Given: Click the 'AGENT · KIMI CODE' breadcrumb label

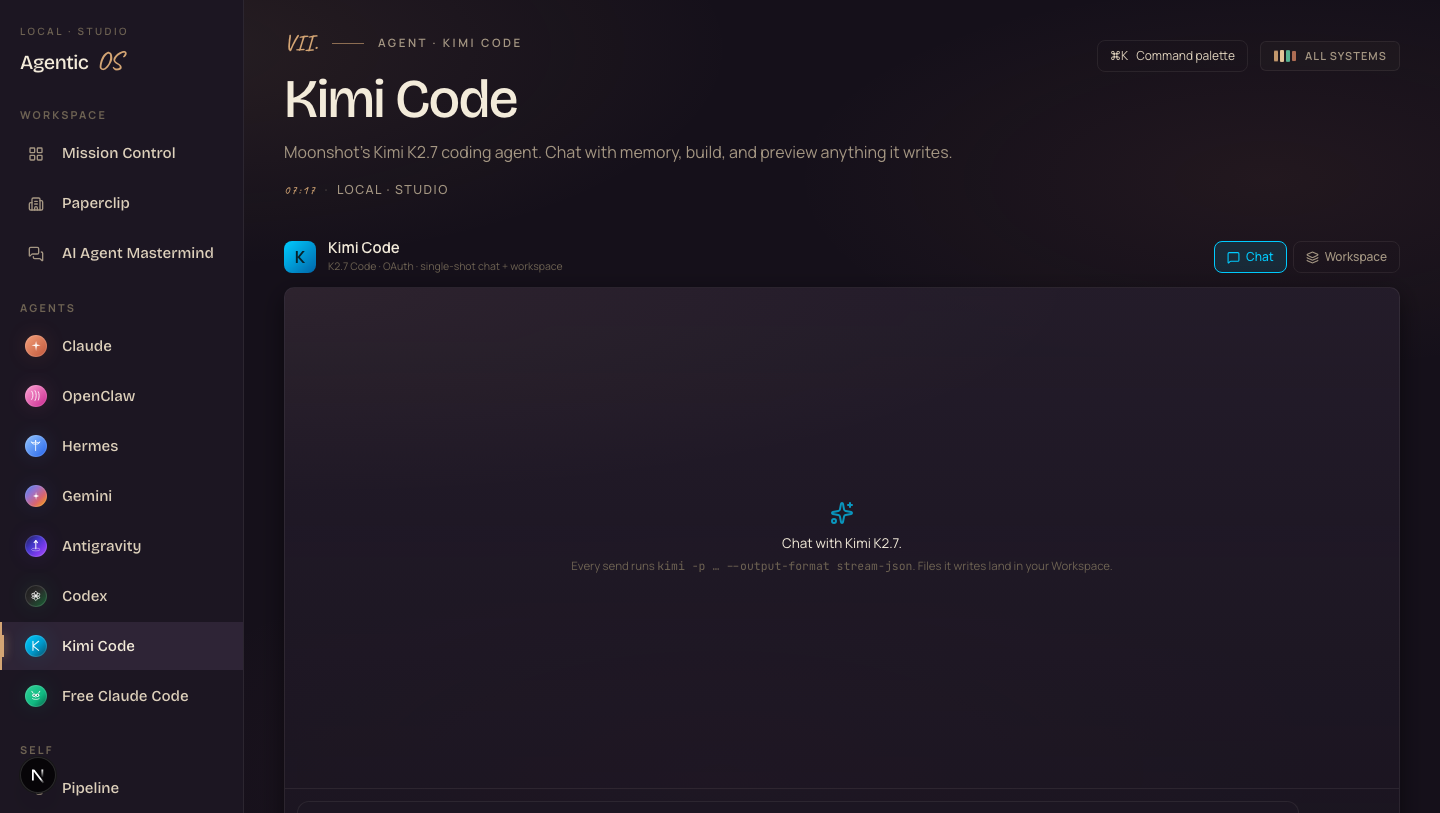Looking at the screenshot, I should tap(450, 43).
